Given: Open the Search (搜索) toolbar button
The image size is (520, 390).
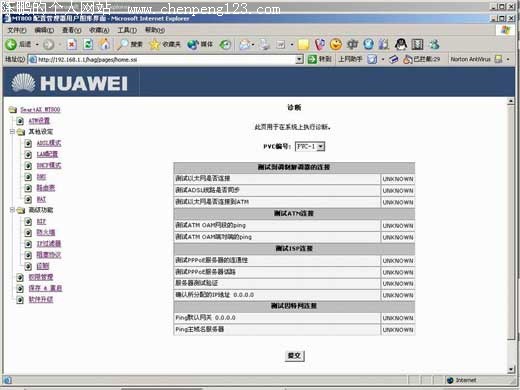Looking at the screenshot, I should [x=130, y=44].
